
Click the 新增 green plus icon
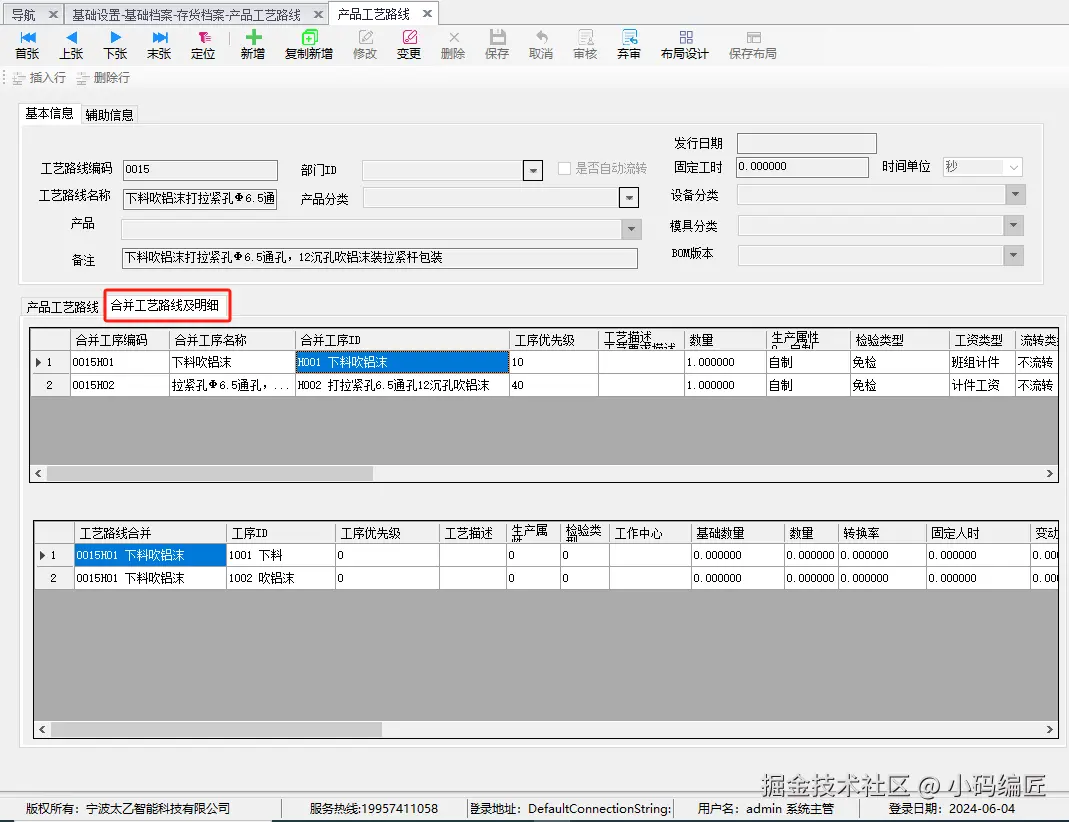pyautogui.click(x=253, y=45)
